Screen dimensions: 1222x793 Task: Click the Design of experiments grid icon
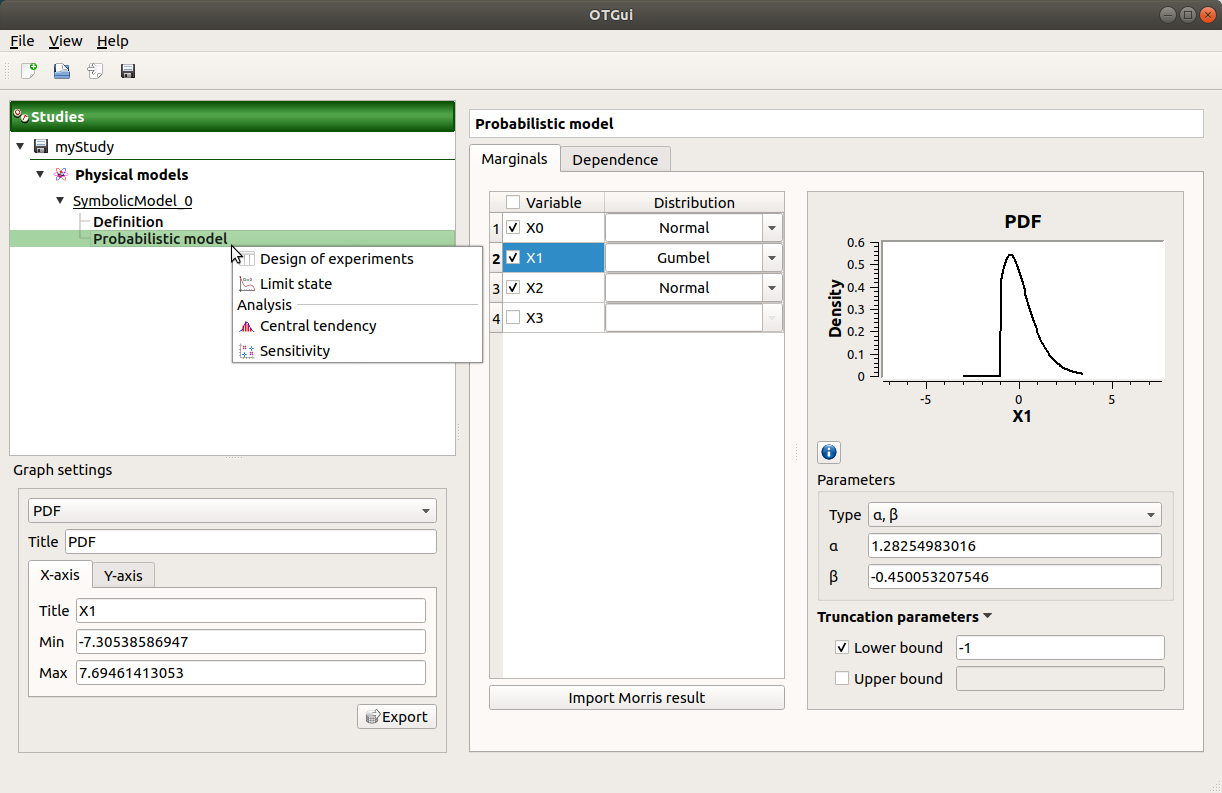[x=245, y=259]
